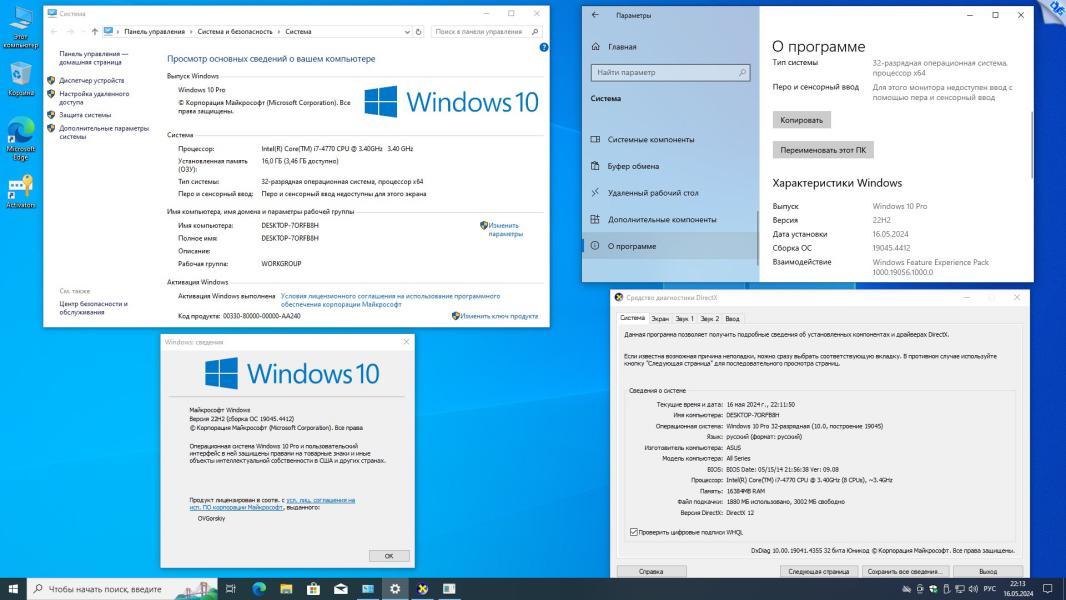The height and width of the screenshot is (600, 1066).
Task: Open Task View on the taskbar
Action: (230, 589)
